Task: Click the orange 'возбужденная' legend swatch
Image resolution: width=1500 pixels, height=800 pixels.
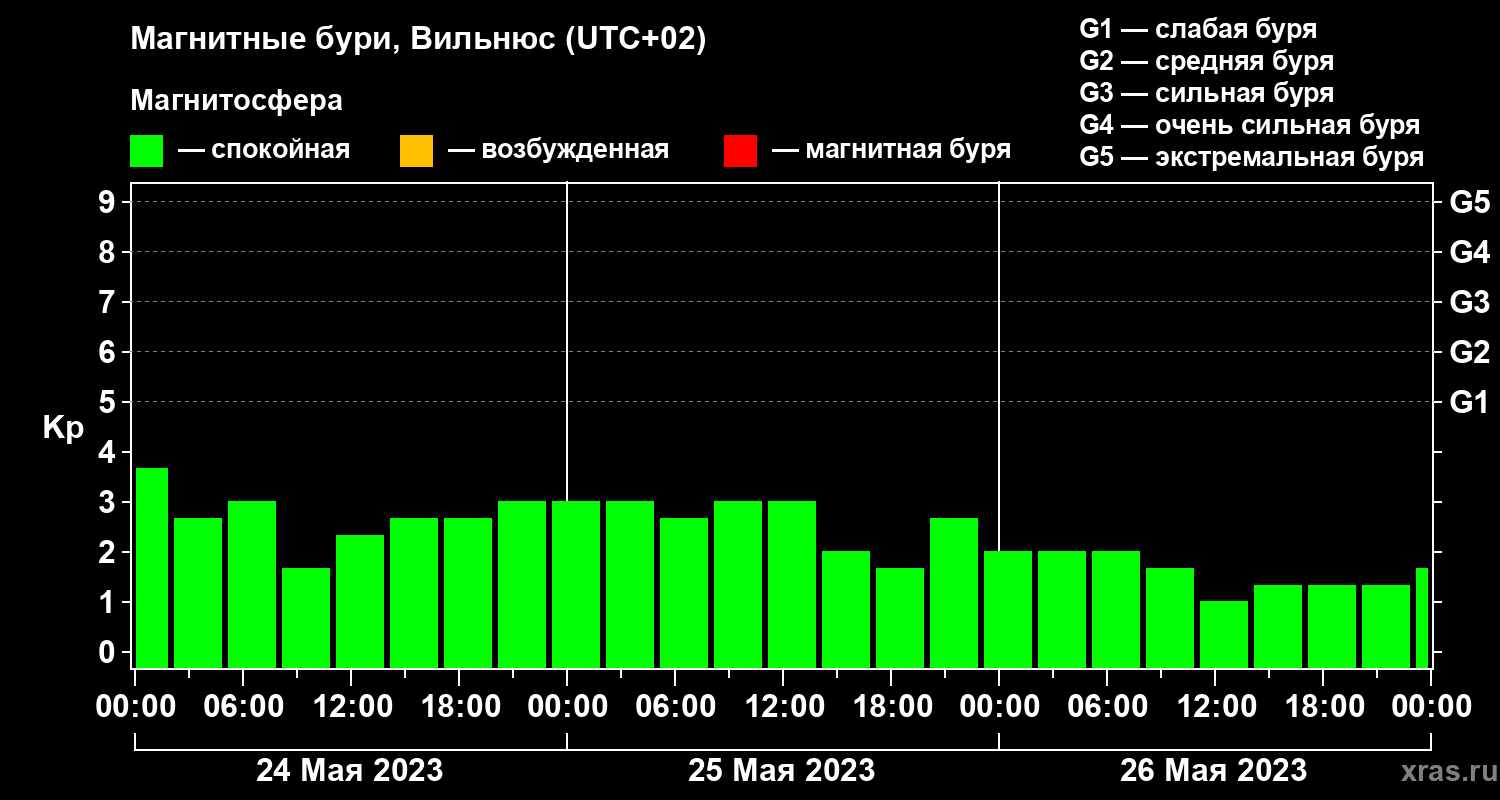Action: pyautogui.click(x=416, y=151)
